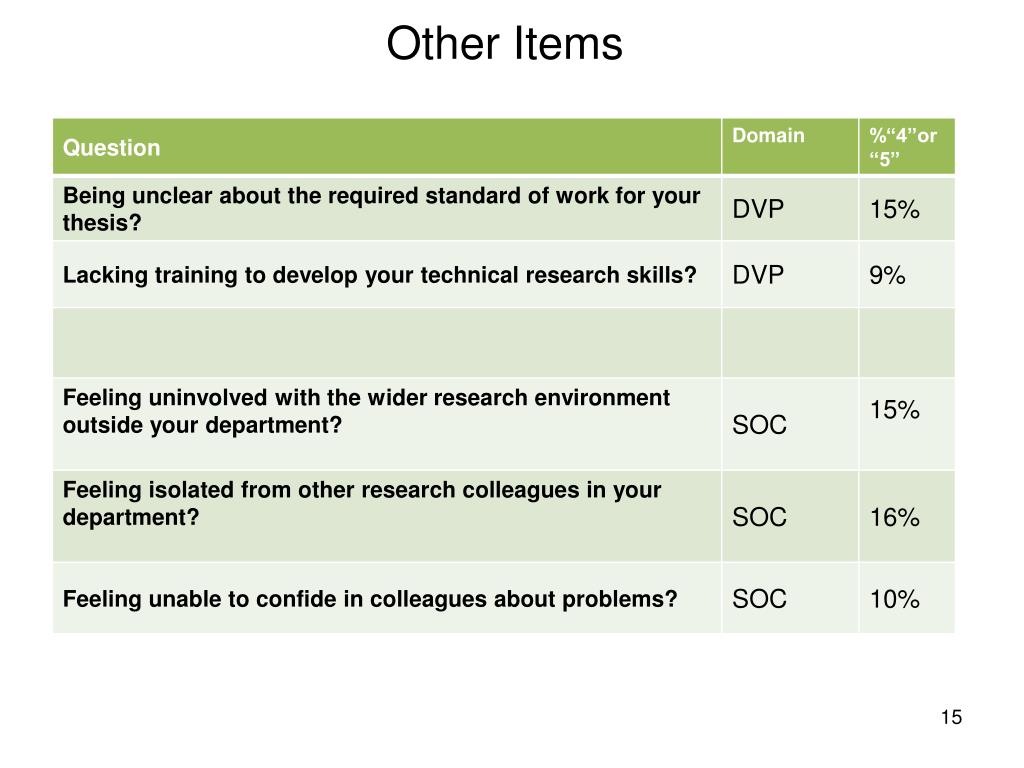Click the slide number 15
1024x768 pixels.
tap(951, 717)
